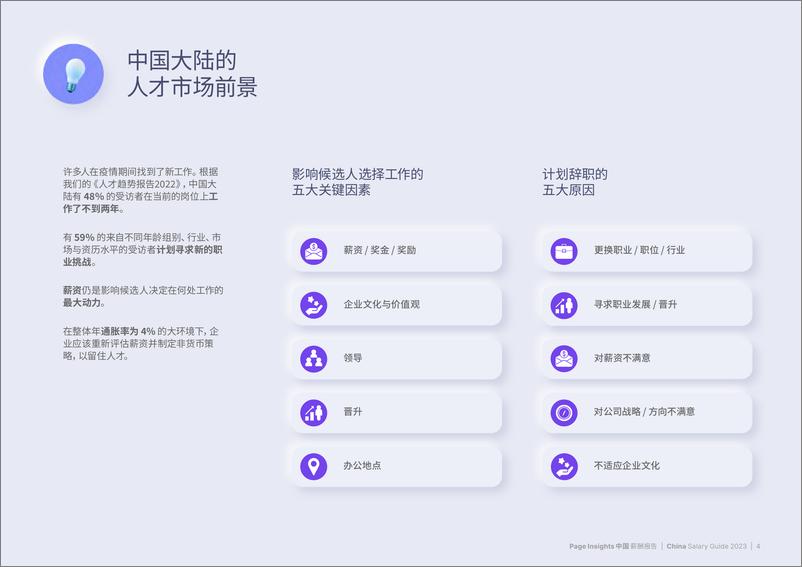
Task: Click the growth chart icon next to 寻求职业发展 / 晋升
Action: pos(564,305)
